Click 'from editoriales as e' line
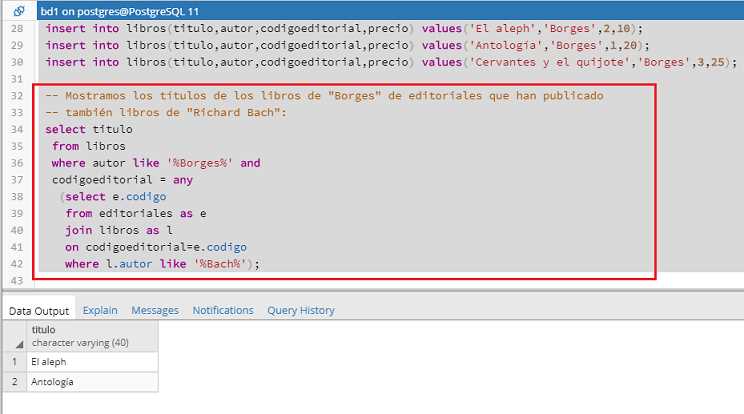Viewport: 744px width, 414px height. [x=136, y=213]
